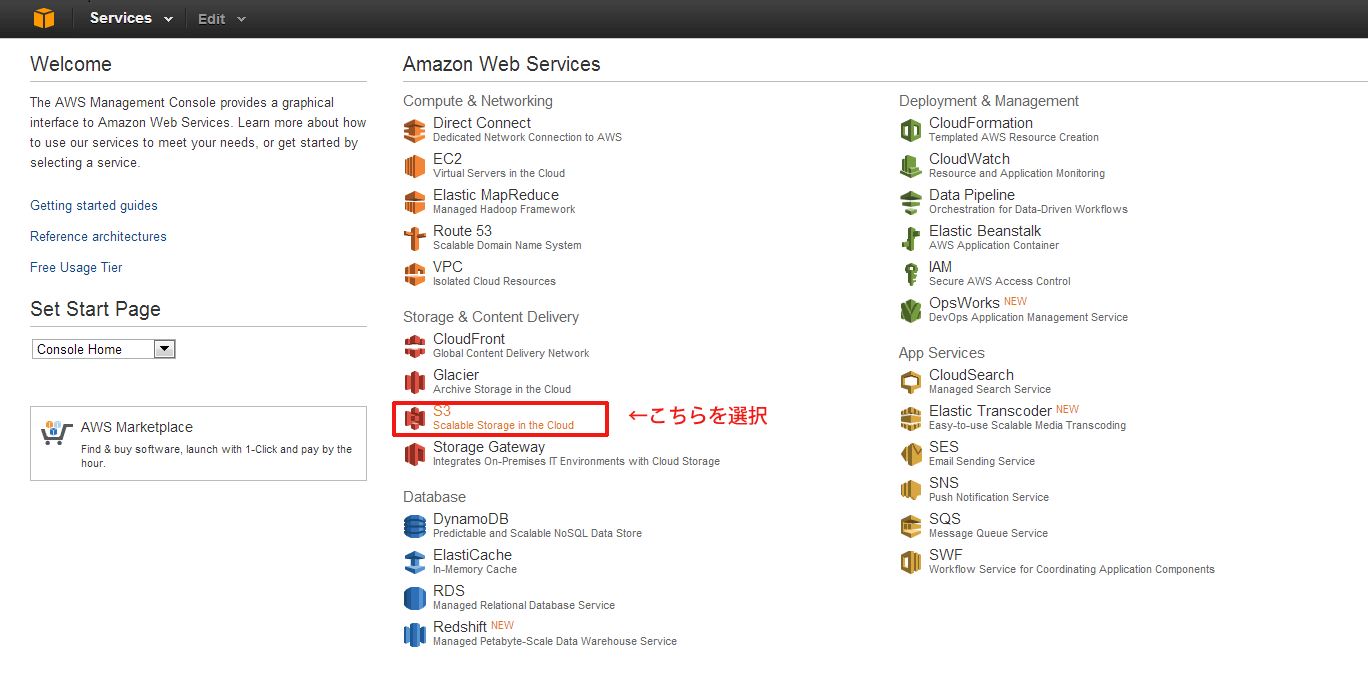Open the DynamoDB text link
The width and height of the screenshot is (1368, 680).
(471, 519)
